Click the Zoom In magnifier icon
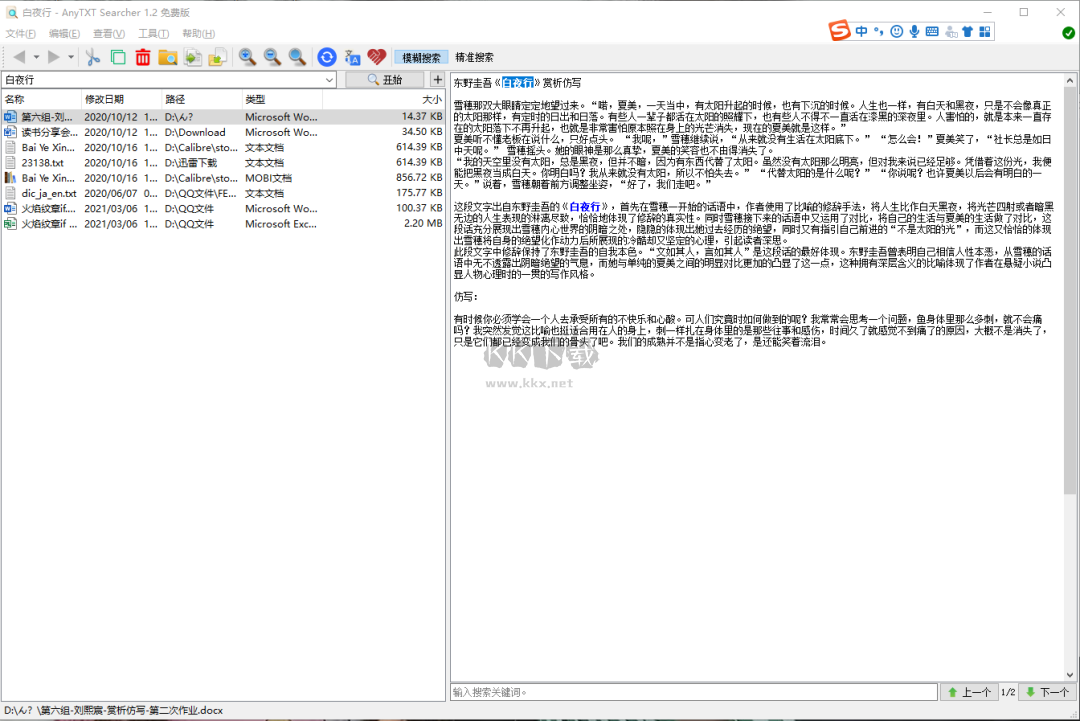The width and height of the screenshot is (1080, 721). [247, 57]
